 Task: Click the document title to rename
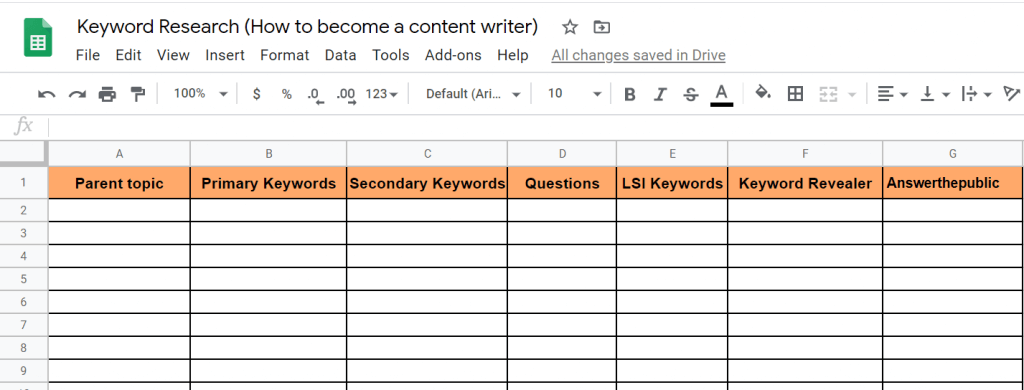tap(308, 27)
